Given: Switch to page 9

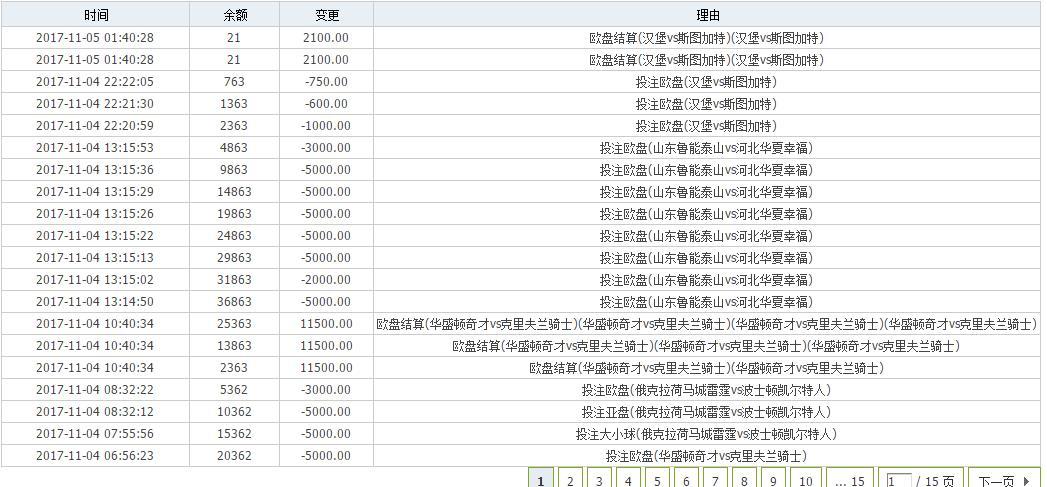Looking at the screenshot, I should point(773,480).
